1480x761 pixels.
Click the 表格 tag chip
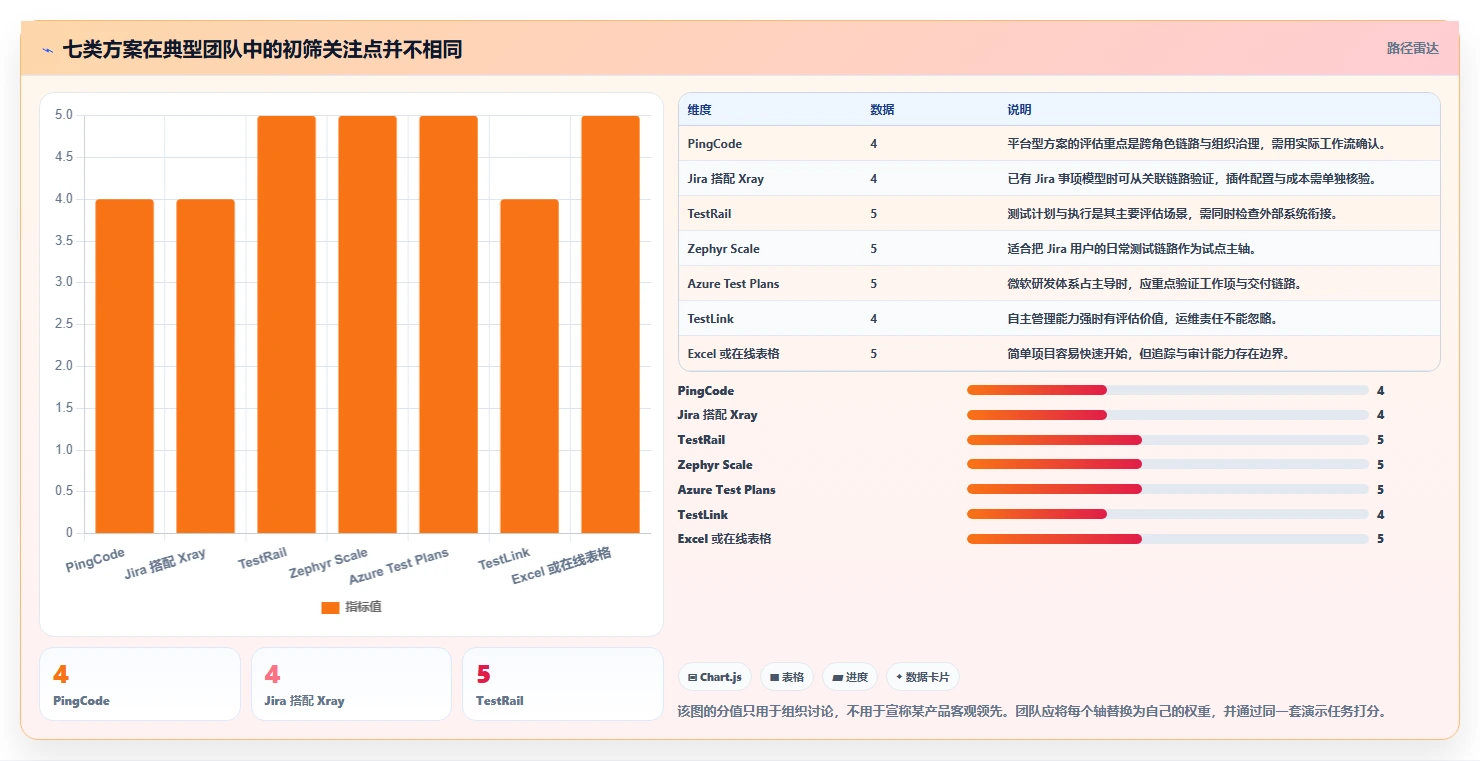coord(787,677)
